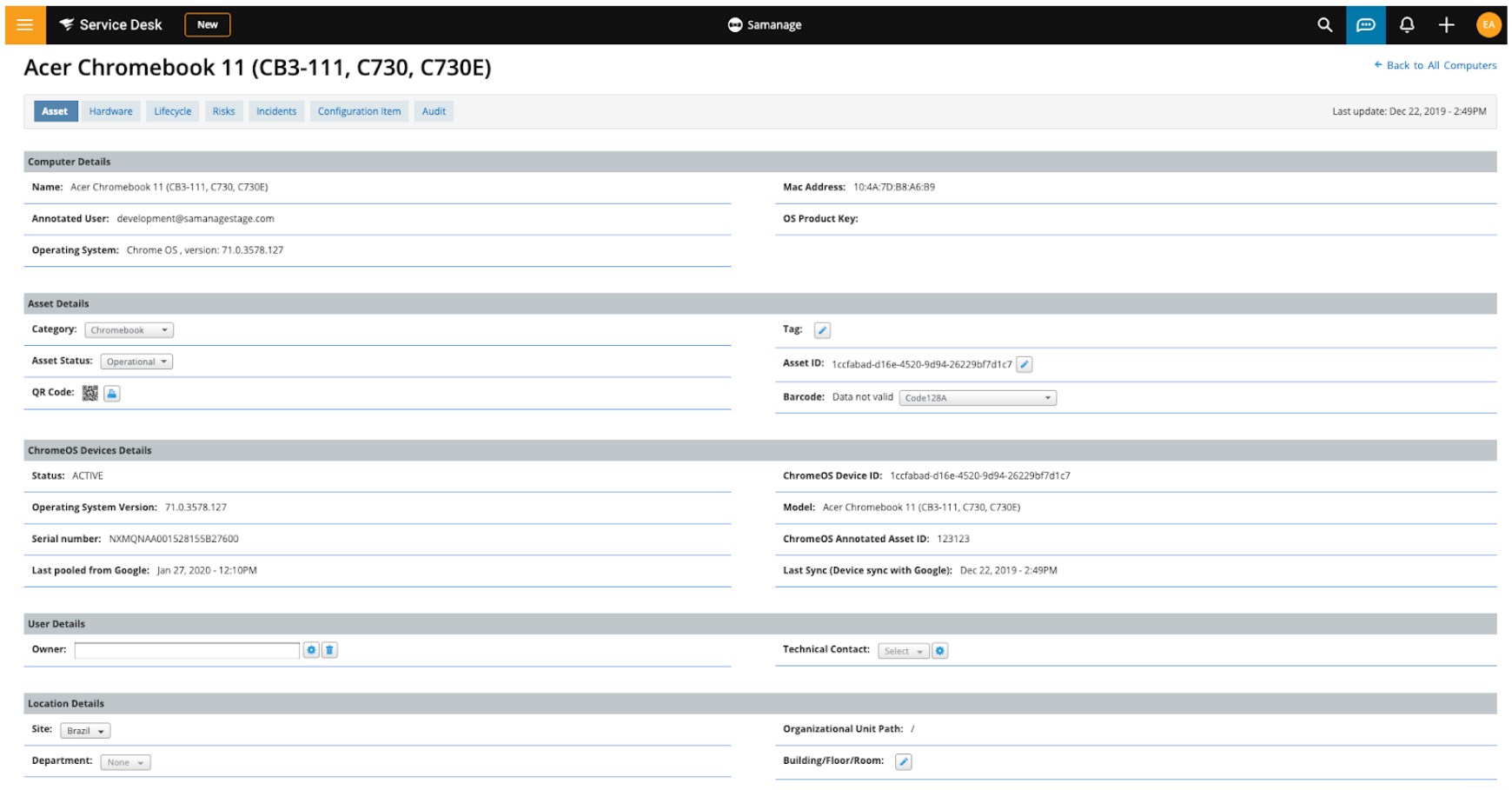The width and height of the screenshot is (1512, 790).
Task: Click the Mac Address value 10:4A:7D:B8:A6:B9
Action: click(894, 187)
